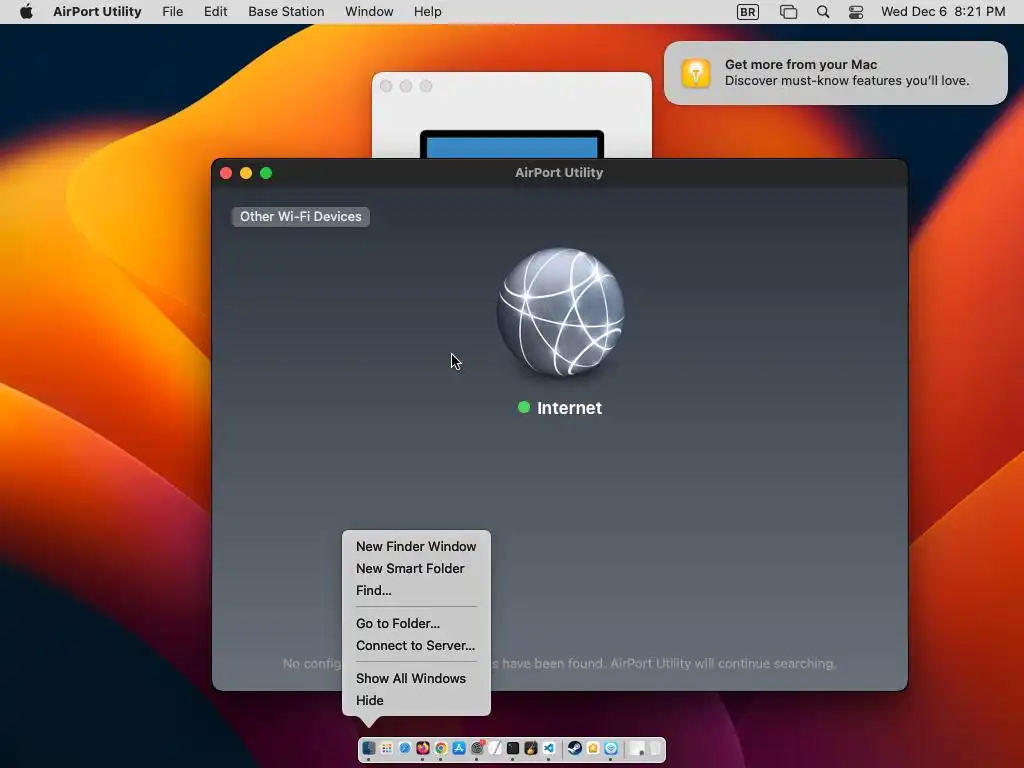Viewport: 1024px width, 768px height.
Task: Launch Steam from the Dock
Action: click(575, 748)
